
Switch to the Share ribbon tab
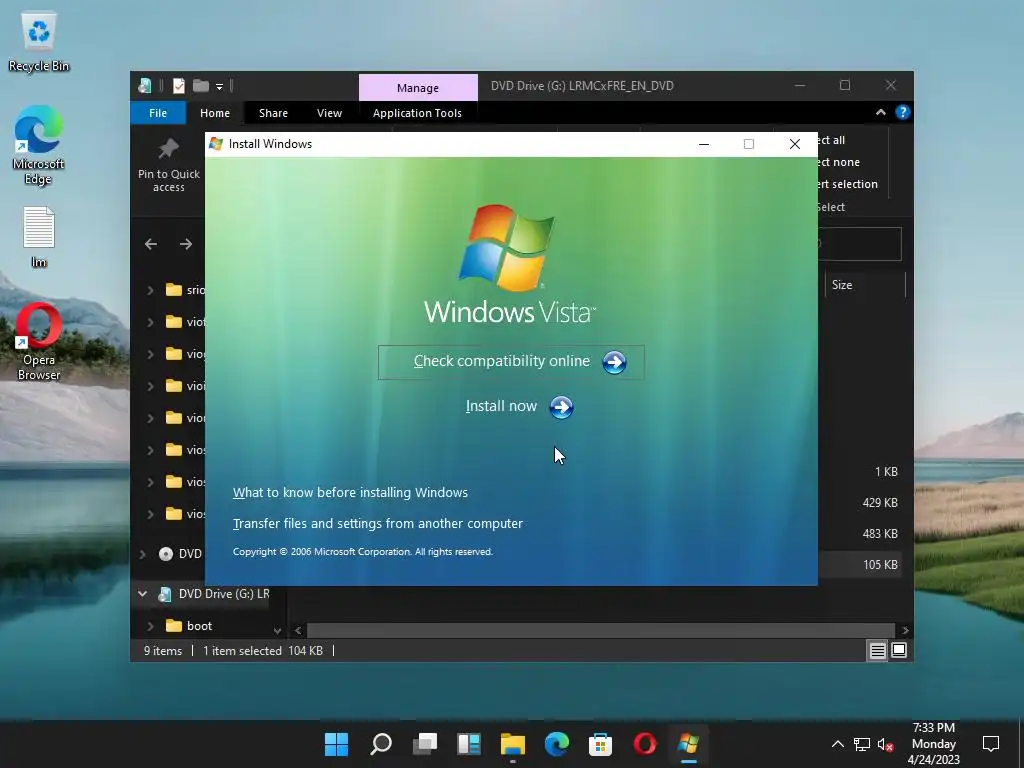[273, 113]
